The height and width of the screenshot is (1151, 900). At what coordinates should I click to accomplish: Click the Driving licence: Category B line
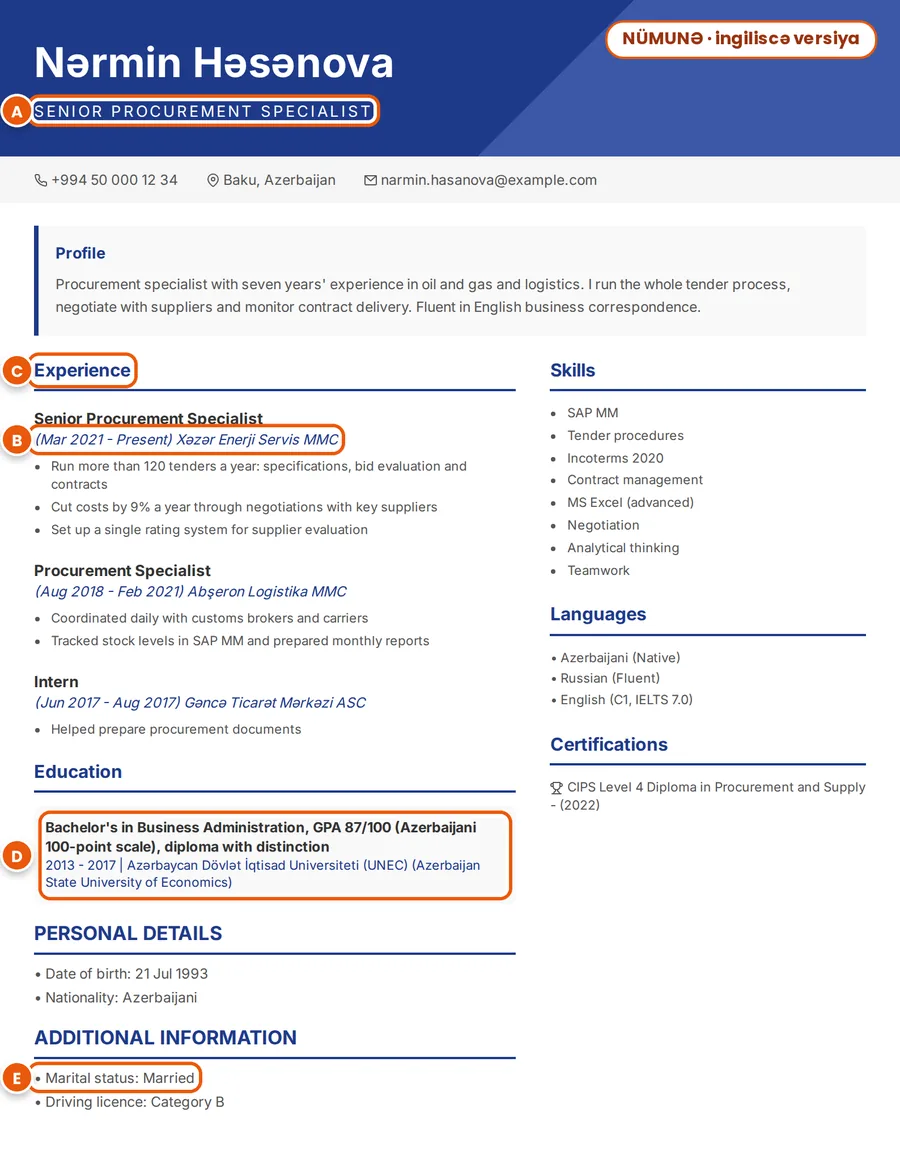point(130,1102)
